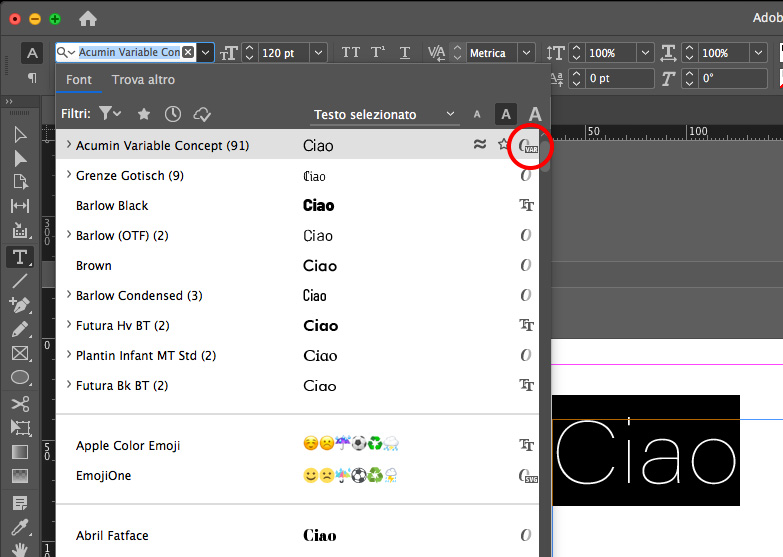Switch to character formatting controls (A)
Image resolution: width=783 pixels, height=557 pixels.
tap(32, 53)
